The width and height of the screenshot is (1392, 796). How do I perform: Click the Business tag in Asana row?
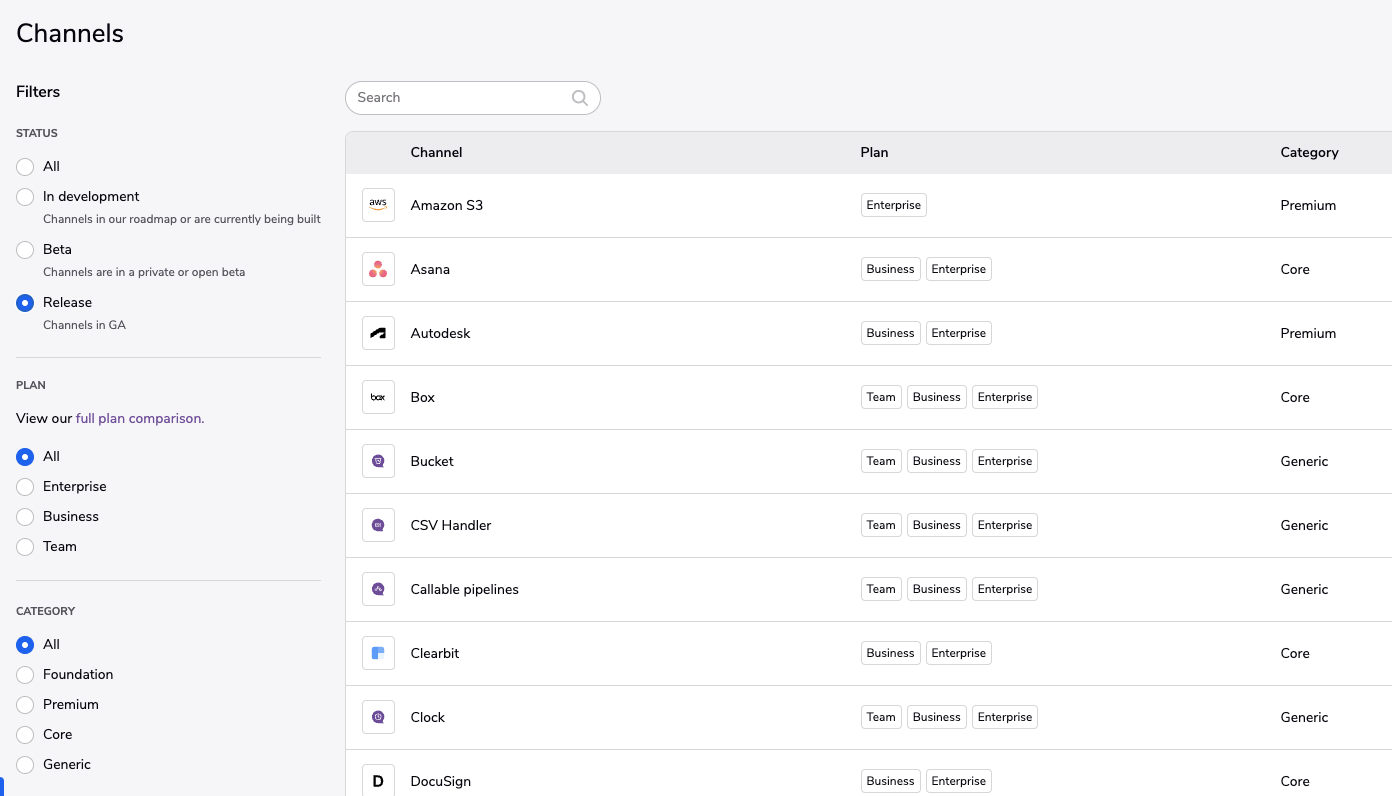click(x=890, y=269)
